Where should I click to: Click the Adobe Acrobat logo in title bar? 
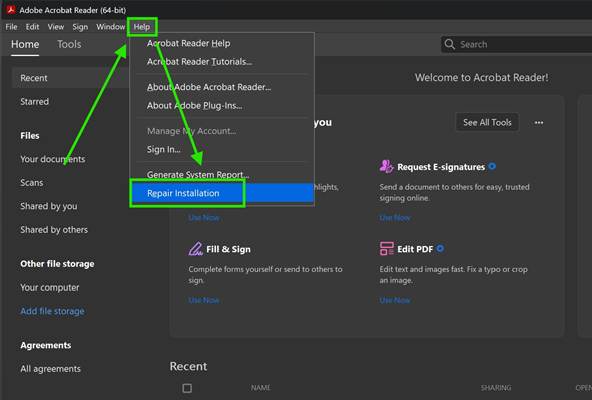[x=11, y=9]
